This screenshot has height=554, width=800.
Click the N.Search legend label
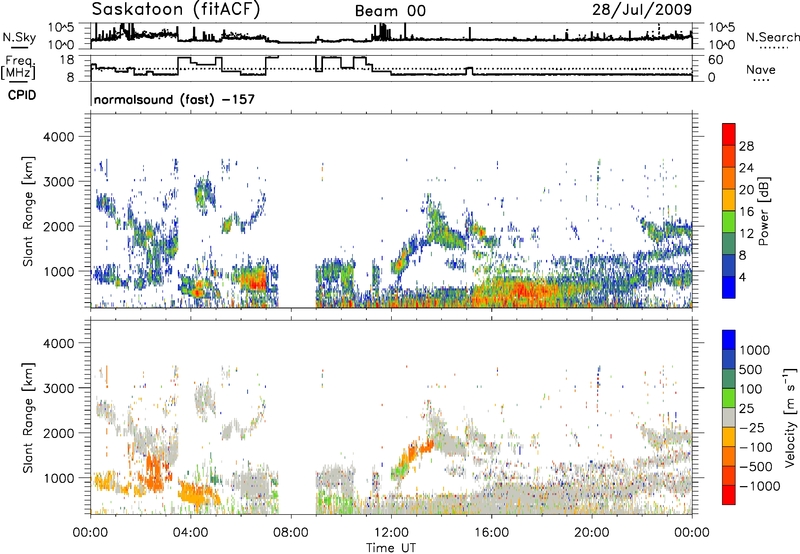point(772,37)
